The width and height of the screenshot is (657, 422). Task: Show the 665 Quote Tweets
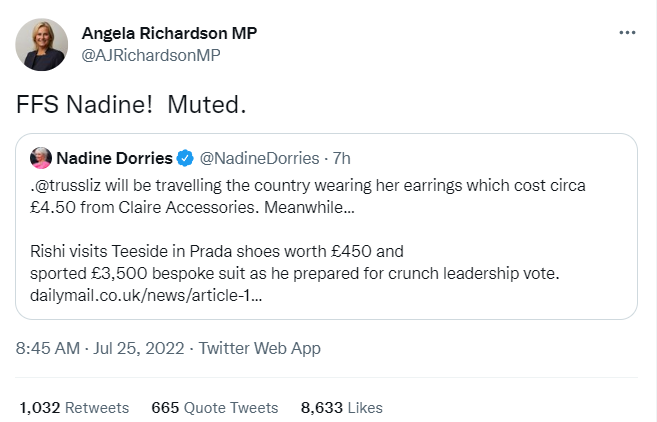point(214,407)
